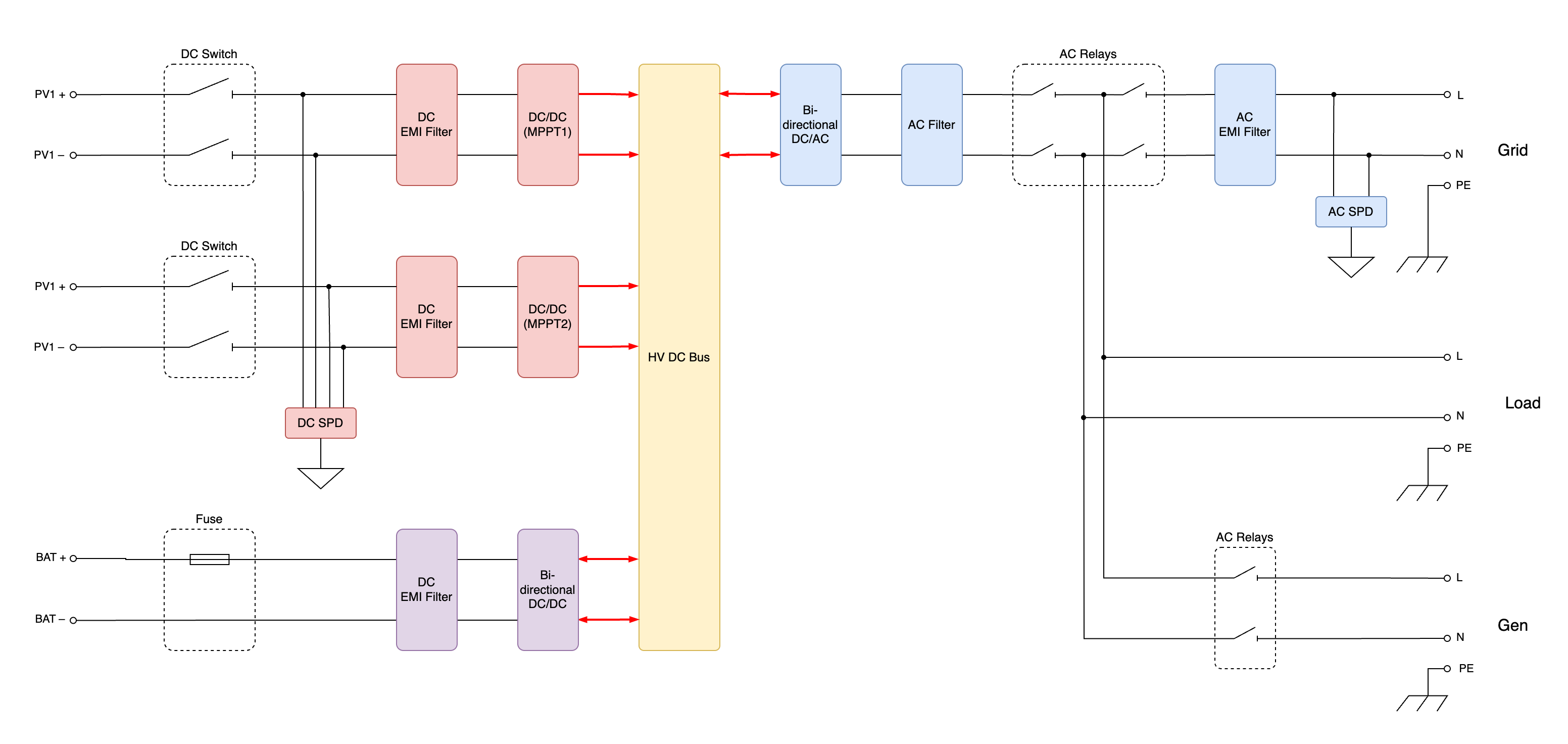Click the BAT – terminal

[73, 620]
